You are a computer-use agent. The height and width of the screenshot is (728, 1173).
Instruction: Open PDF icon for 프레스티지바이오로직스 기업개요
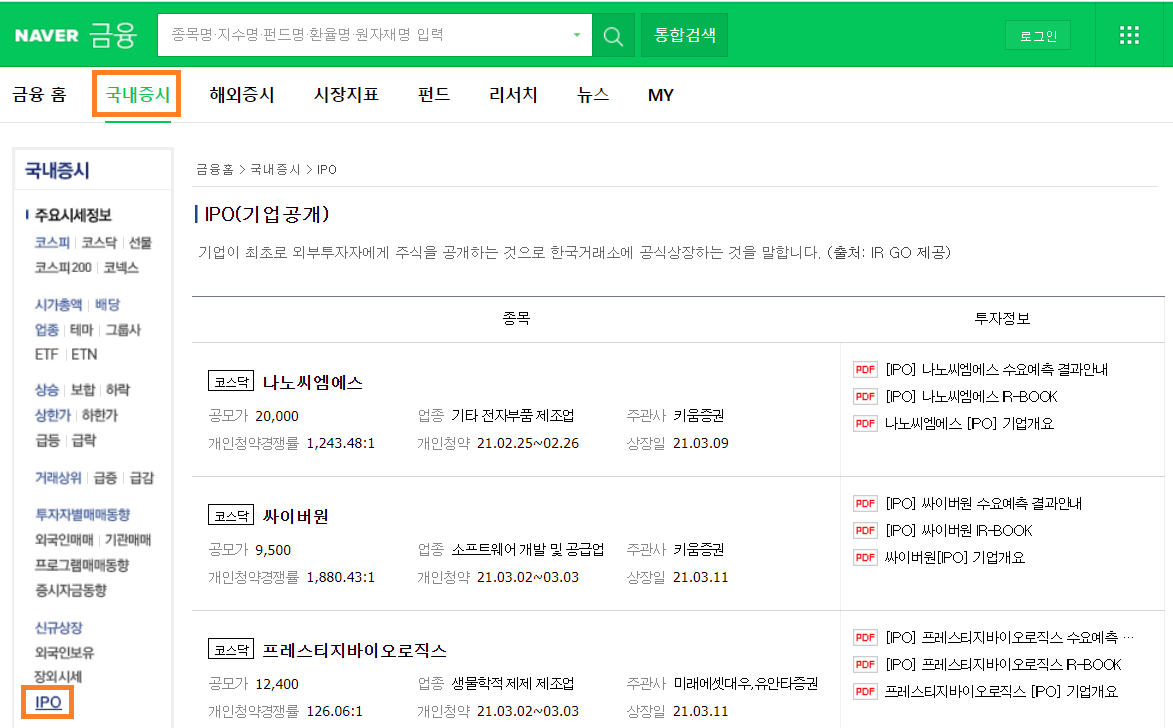pyautogui.click(x=866, y=691)
